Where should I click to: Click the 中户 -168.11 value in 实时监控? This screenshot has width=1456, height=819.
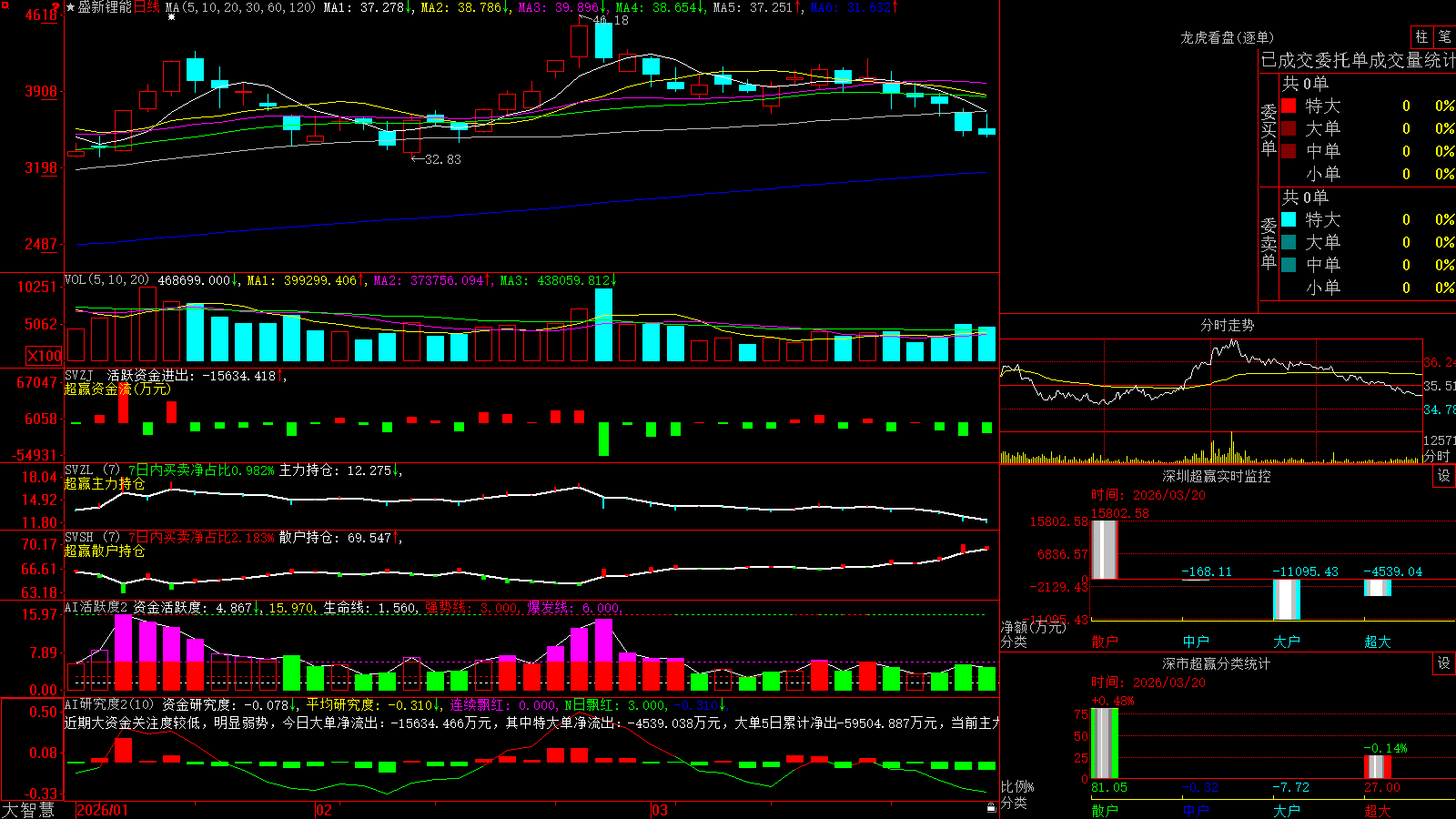(x=1207, y=571)
